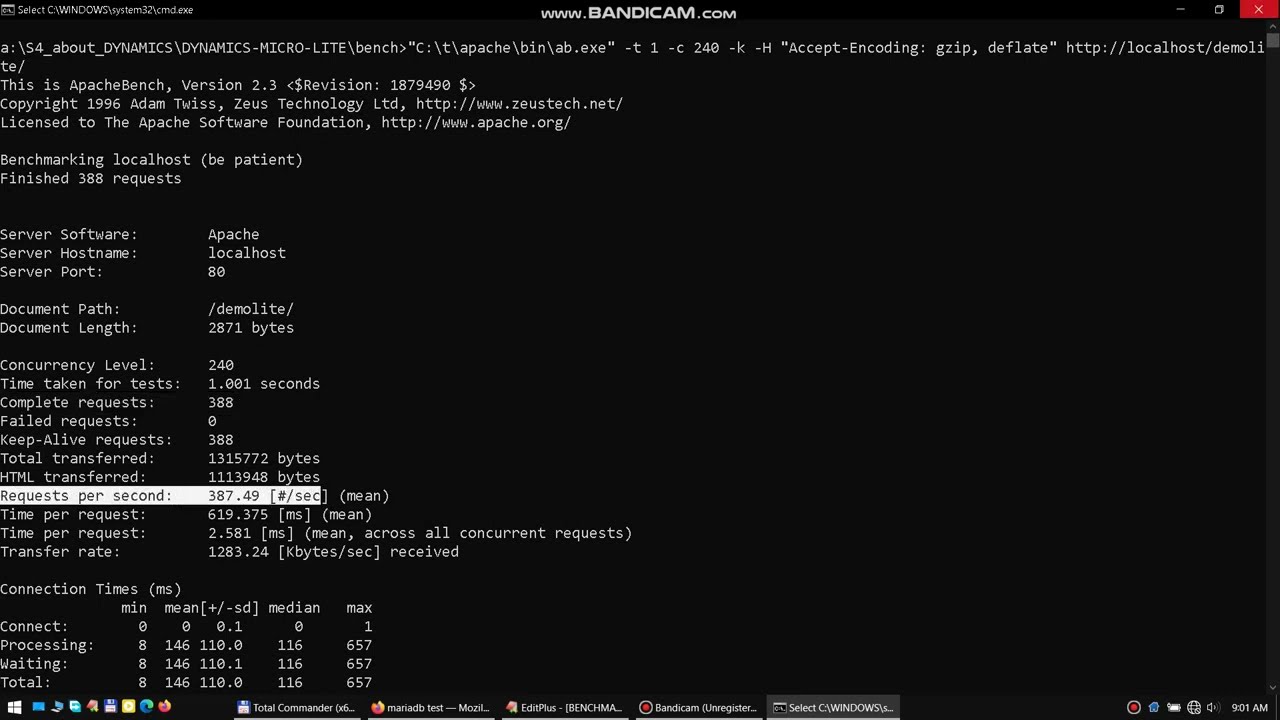Viewport: 1280px width, 720px height.
Task: Click Connection Times (ms) heading
Action: [x=91, y=589]
